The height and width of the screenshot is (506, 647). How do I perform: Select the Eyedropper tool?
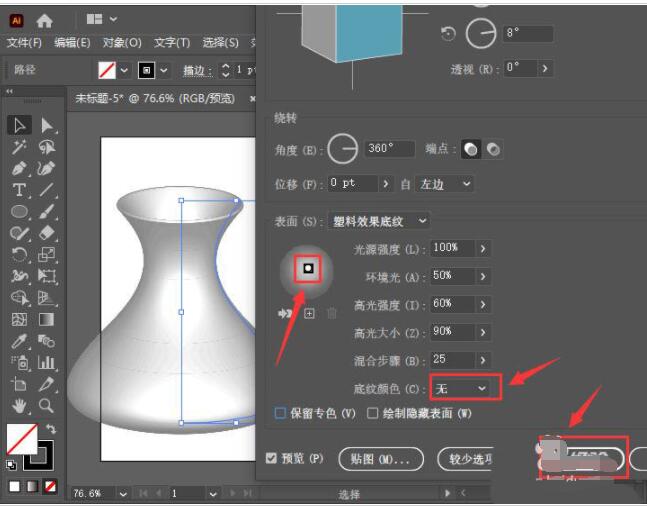pos(19,341)
